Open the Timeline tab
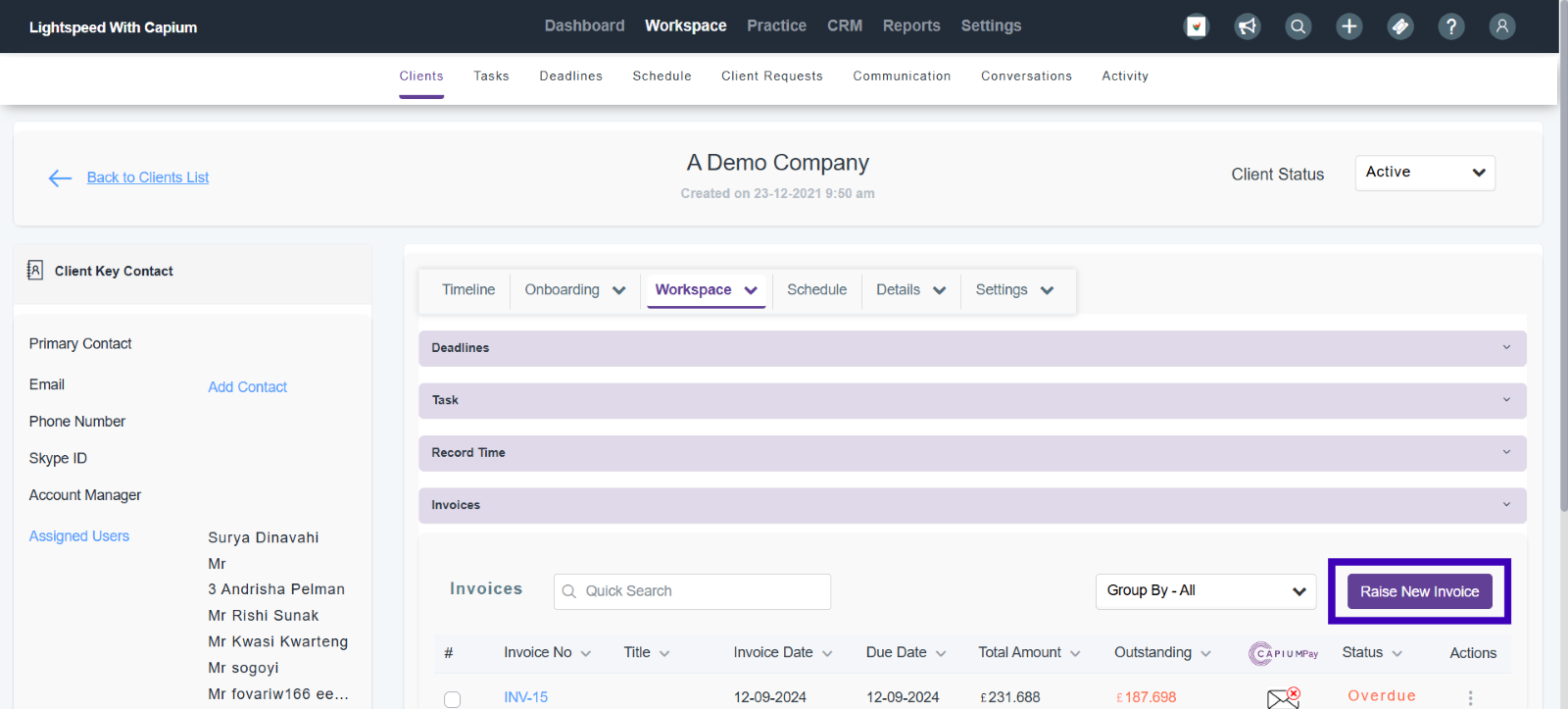The width and height of the screenshot is (1568, 709). pyautogui.click(x=468, y=290)
